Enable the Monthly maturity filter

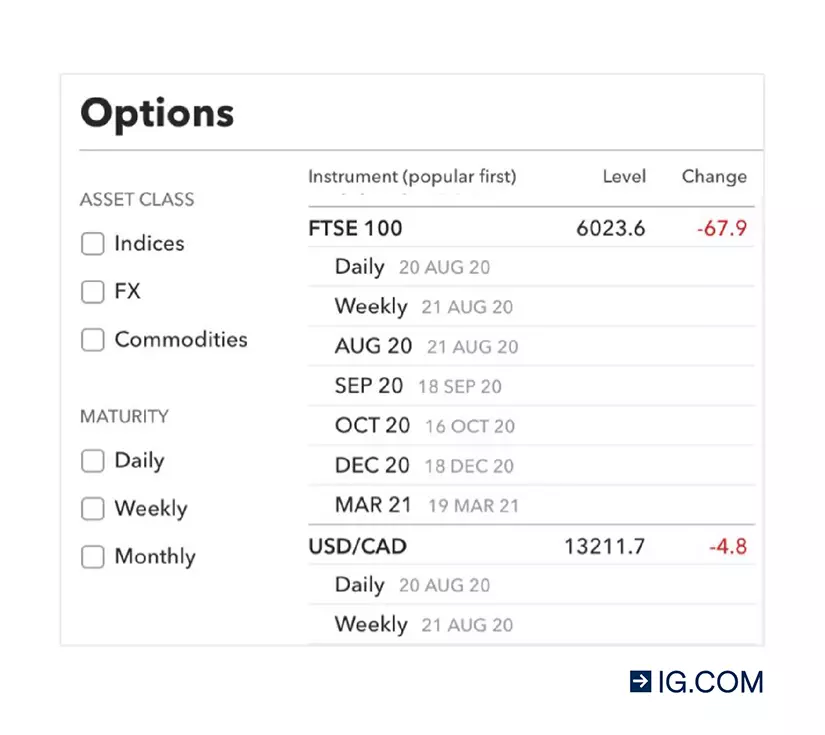pyautogui.click(x=93, y=557)
